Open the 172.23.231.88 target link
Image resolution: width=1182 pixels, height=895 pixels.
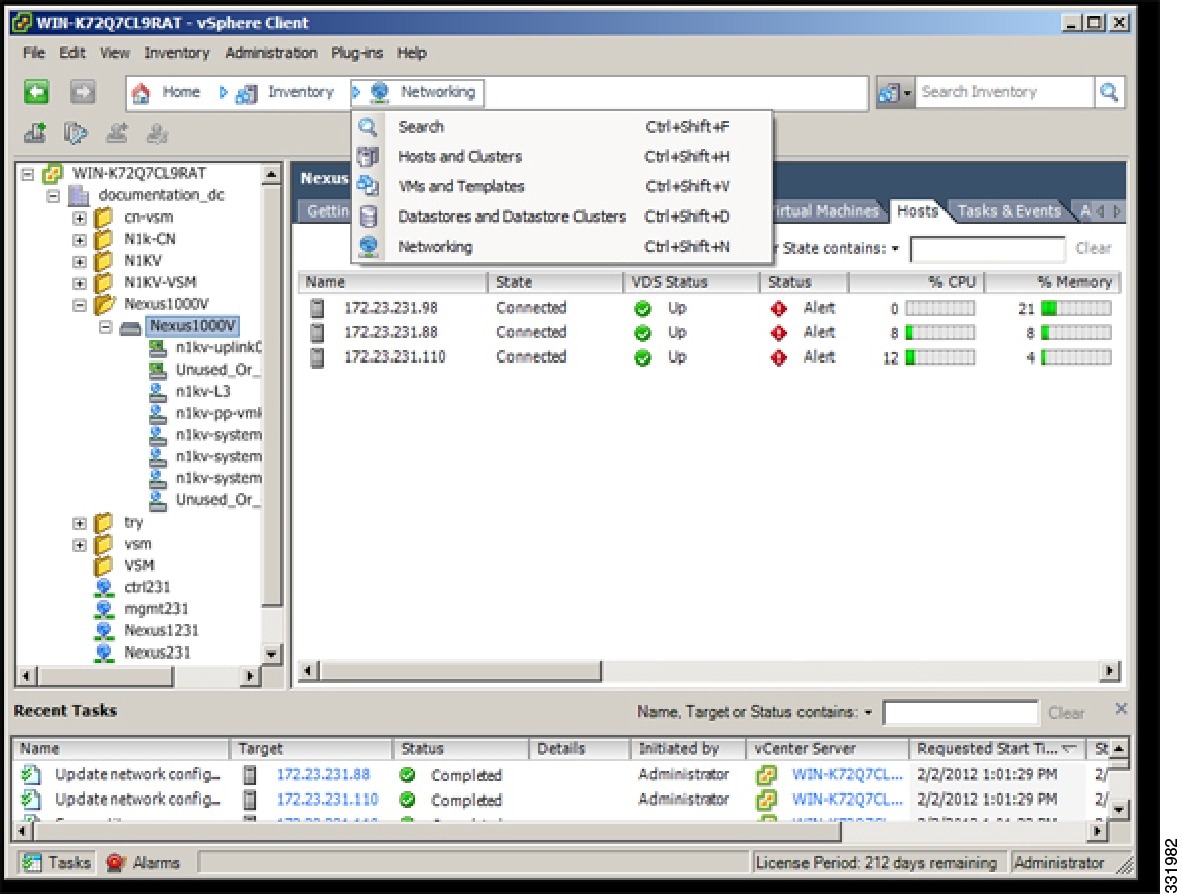pyautogui.click(x=323, y=774)
